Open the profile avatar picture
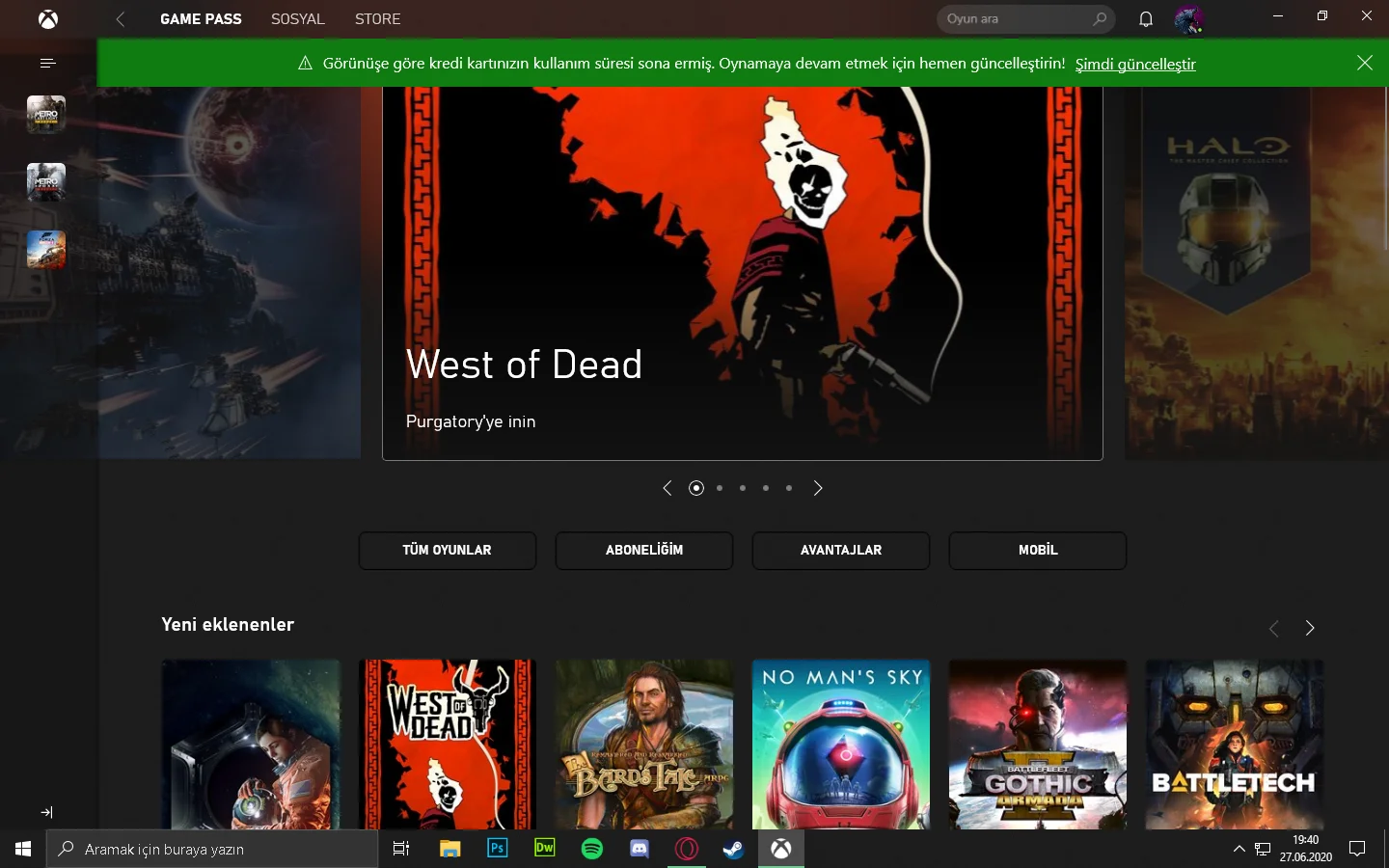Image resolution: width=1389 pixels, height=868 pixels. pyautogui.click(x=1188, y=19)
